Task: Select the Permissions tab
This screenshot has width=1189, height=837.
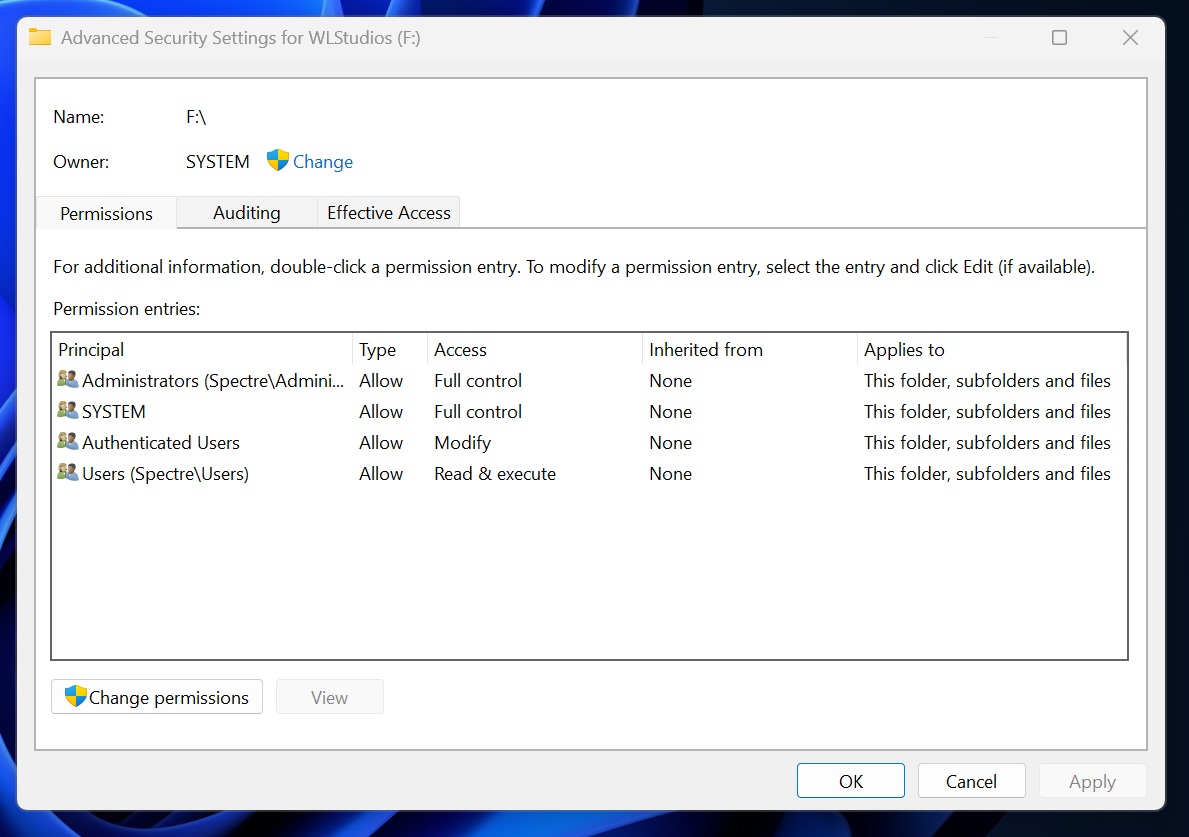Action: [x=105, y=213]
